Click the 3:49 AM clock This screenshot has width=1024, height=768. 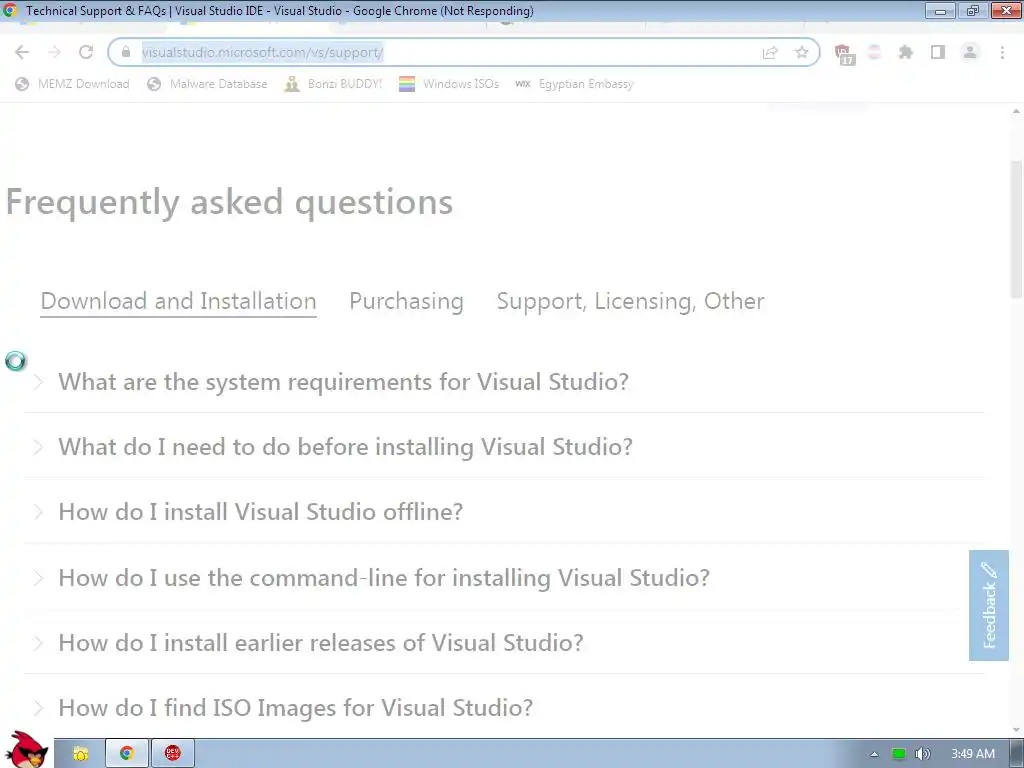tap(972, 754)
